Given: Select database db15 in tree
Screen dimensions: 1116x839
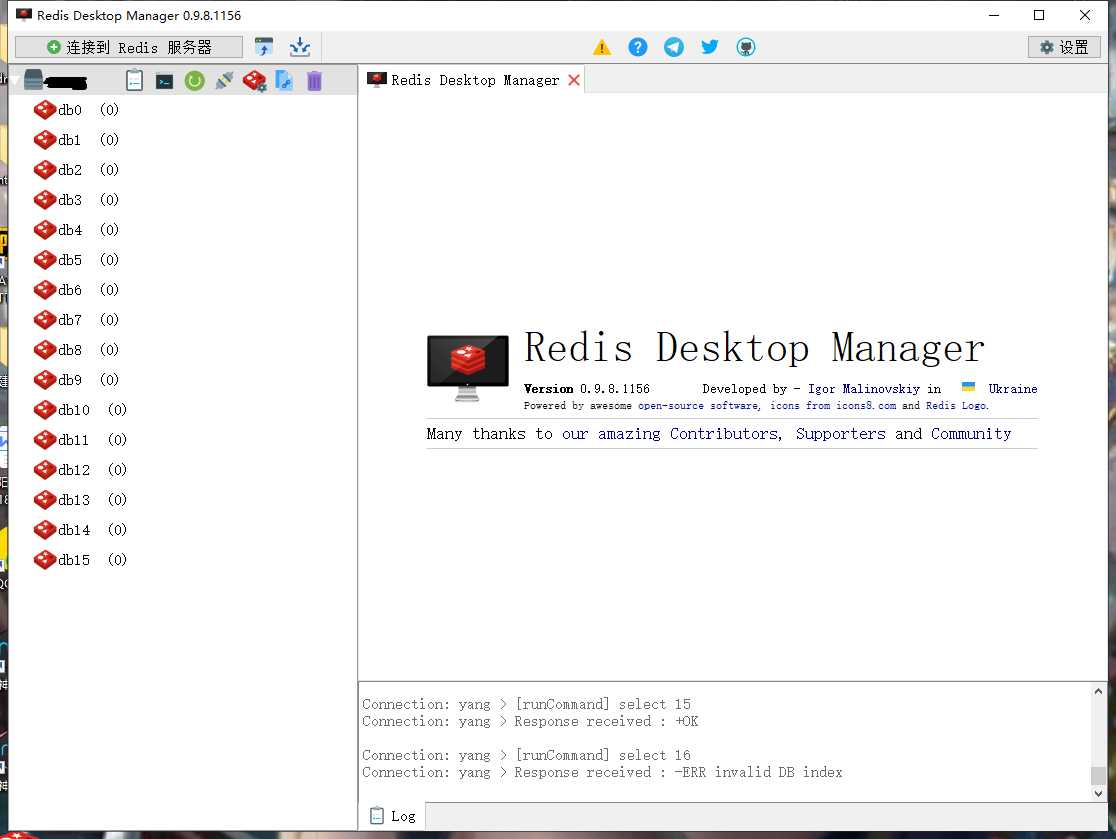Looking at the screenshot, I should coord(80,559).
